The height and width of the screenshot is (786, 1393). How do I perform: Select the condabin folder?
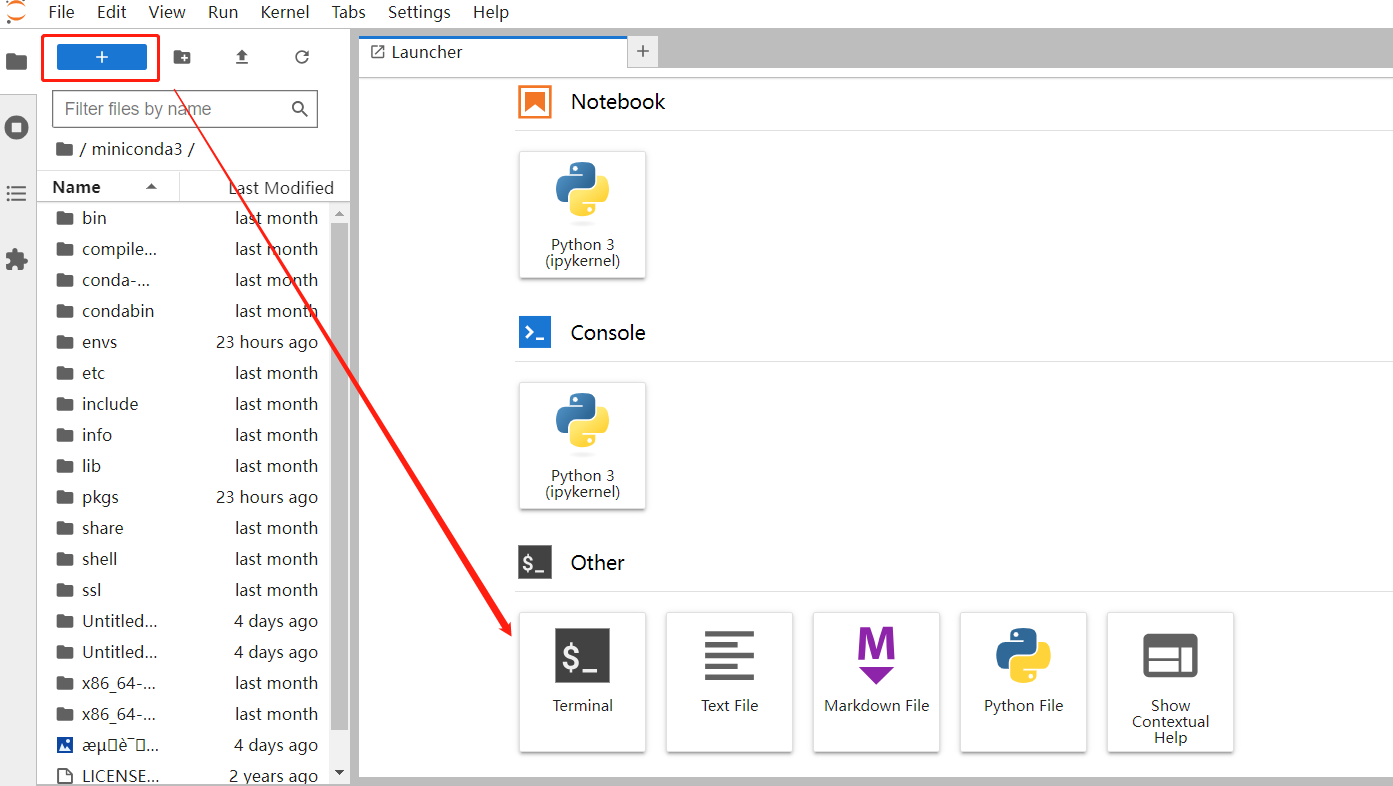pyautogui.click(x=186, y=311)
